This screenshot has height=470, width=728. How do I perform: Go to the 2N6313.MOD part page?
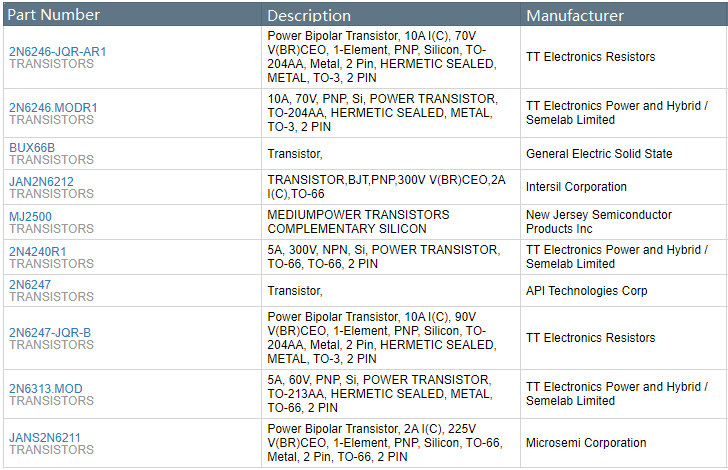(46, 388)
